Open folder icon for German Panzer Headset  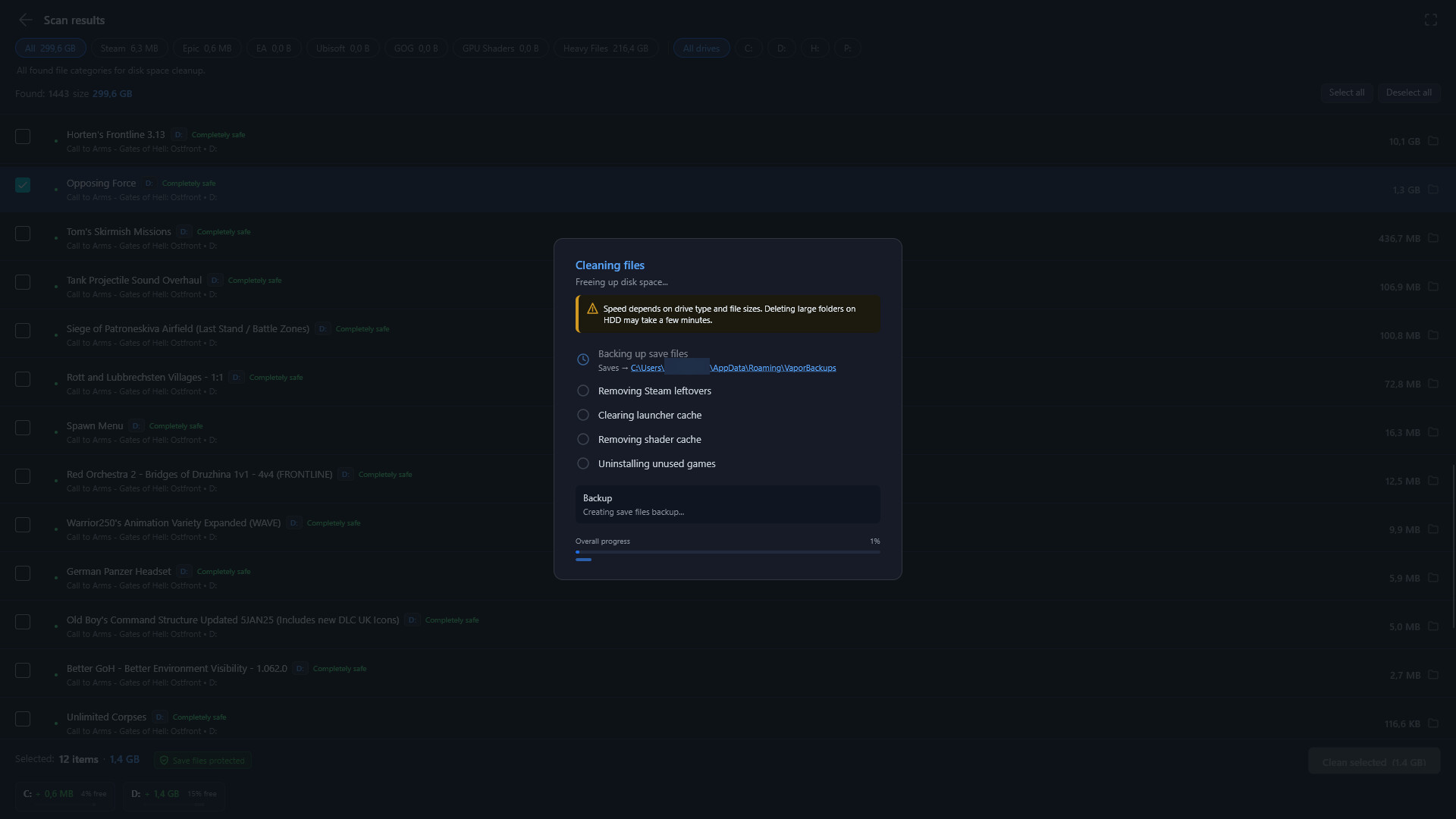coord(1433,578)
